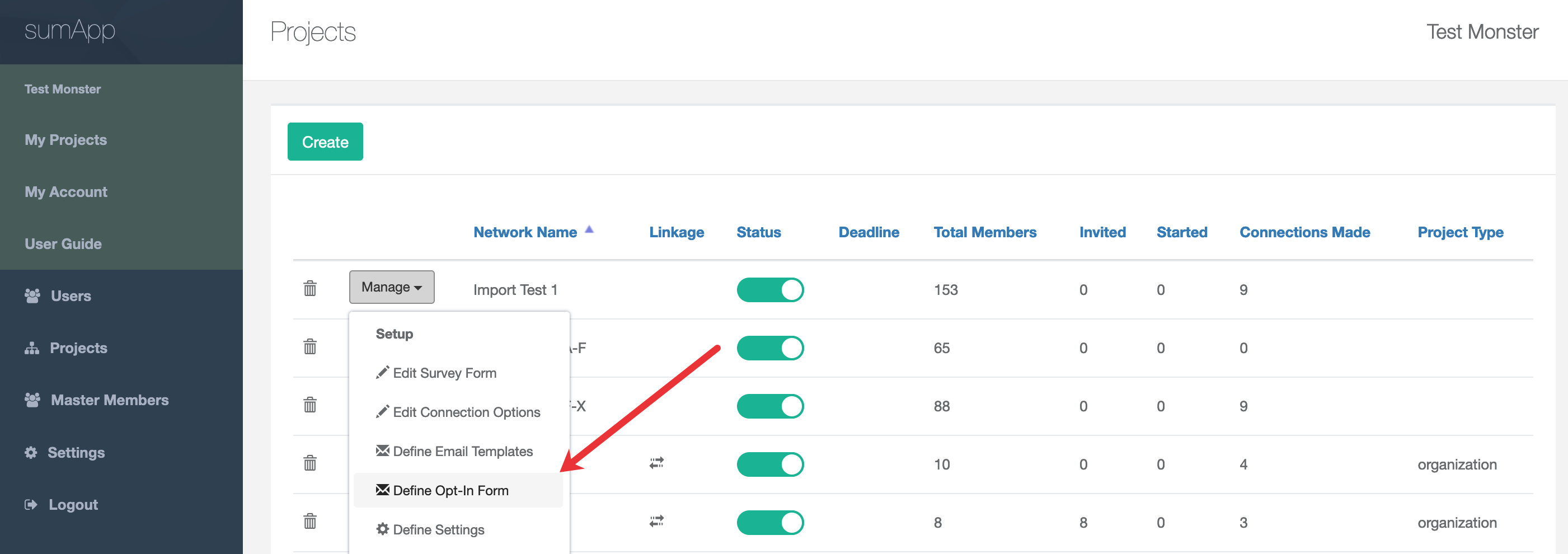Sort table by Network Name column arrow
Image resolution: width=1568 pixels, height=554 pixels.
589,229
